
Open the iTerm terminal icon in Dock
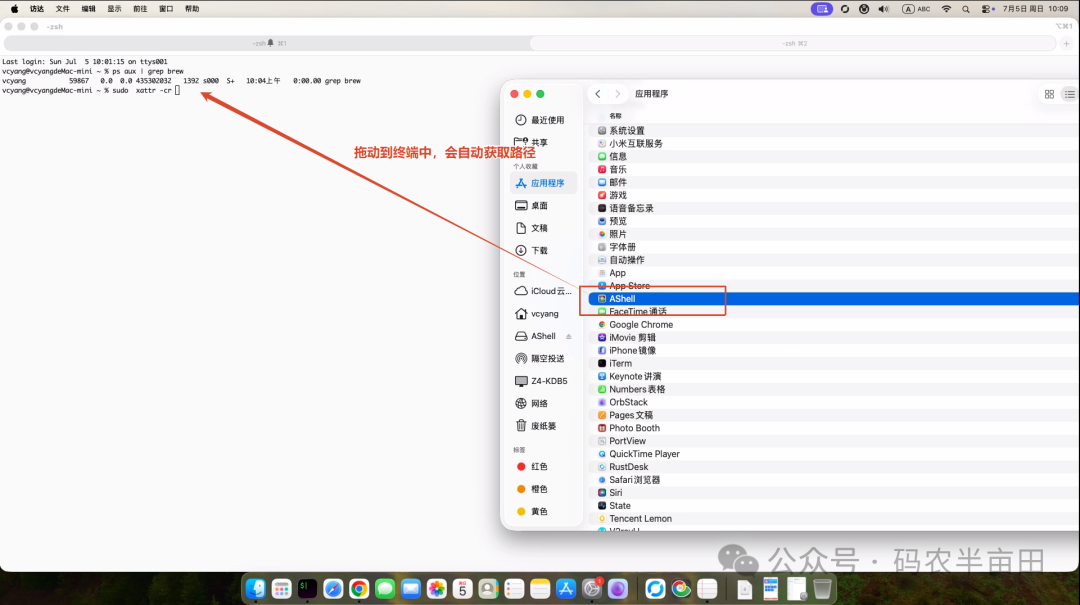coord(307,588)
